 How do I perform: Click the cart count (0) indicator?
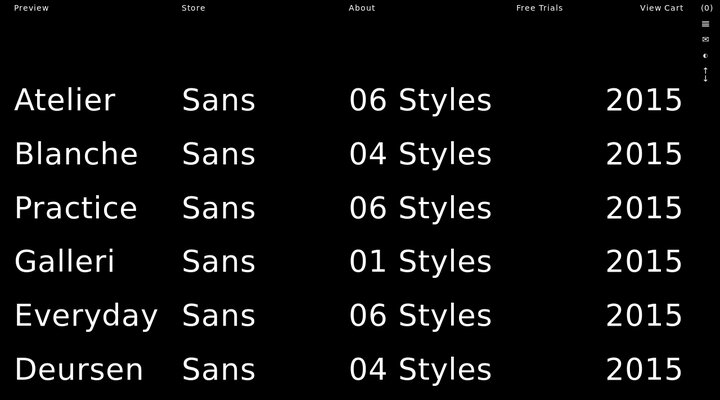tap(706, 8)
